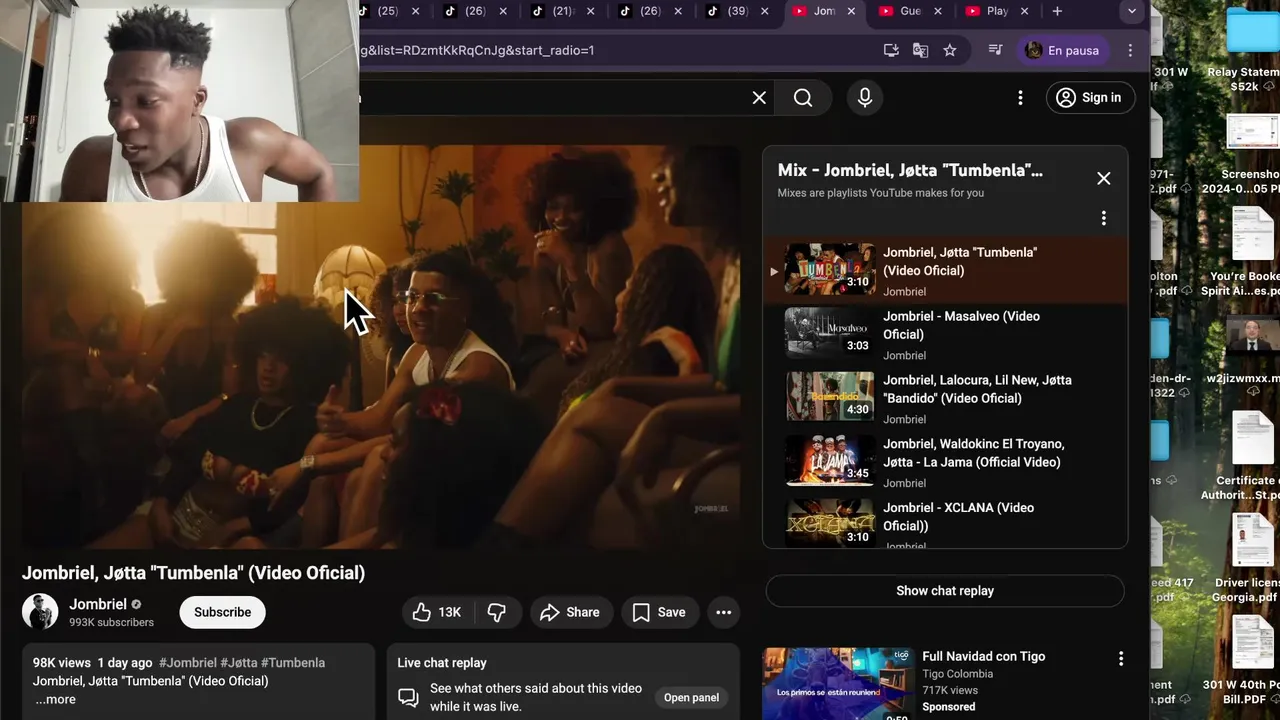Like the video showing 13K likes

[x=438, y=612]
